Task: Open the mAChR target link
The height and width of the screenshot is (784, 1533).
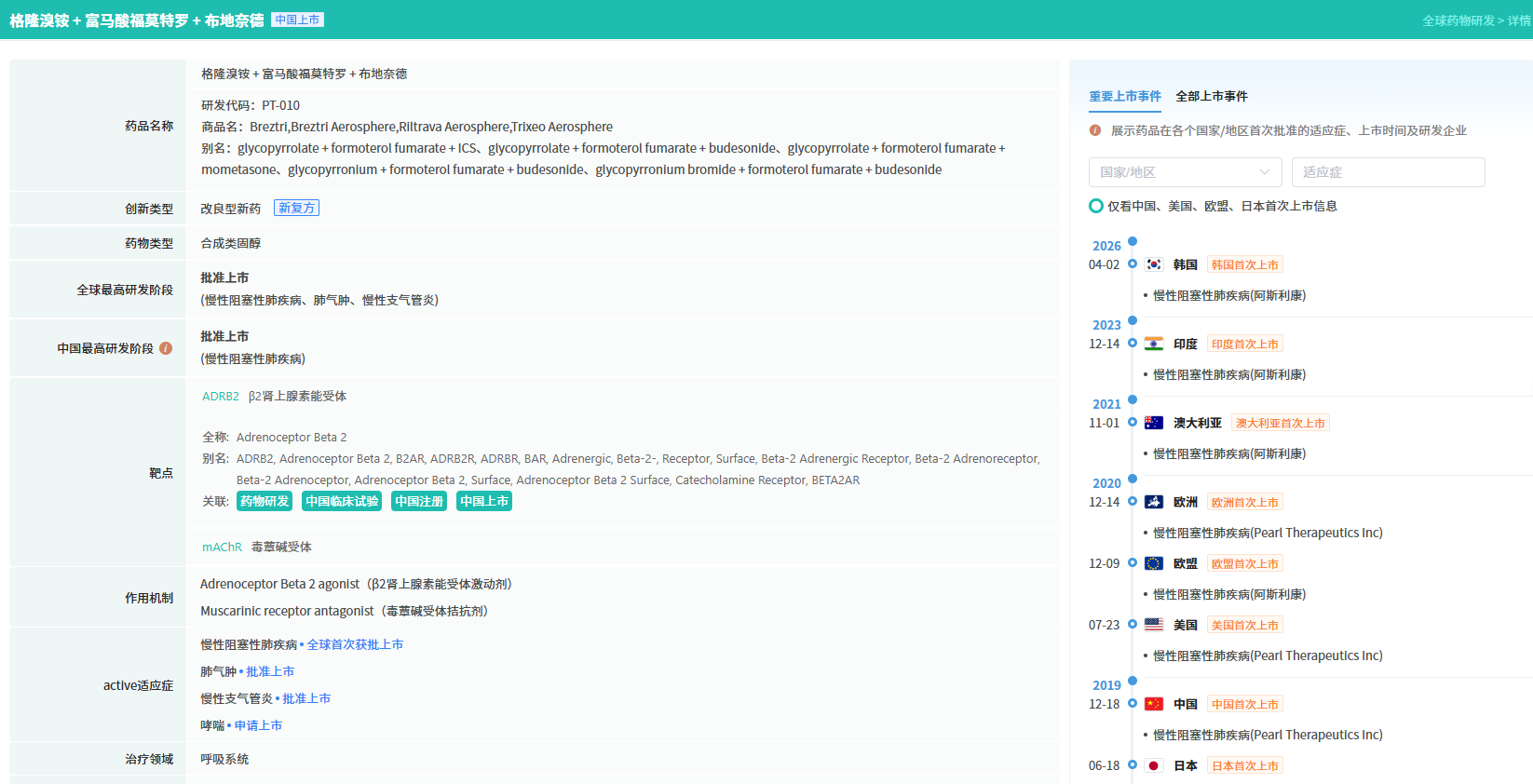Action: pos(222,547)
